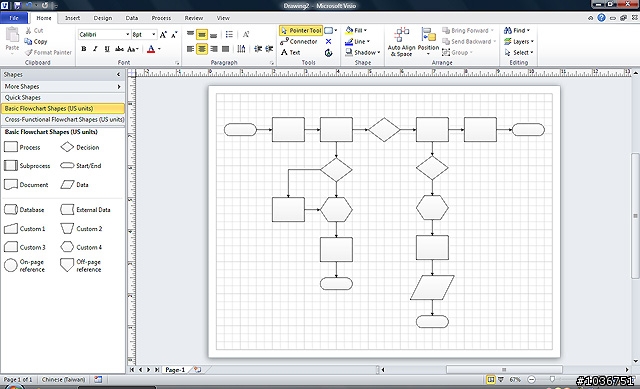640x389 pixels.
Task: Select the Rectangle drawing tool
Action: pos(329,31)
